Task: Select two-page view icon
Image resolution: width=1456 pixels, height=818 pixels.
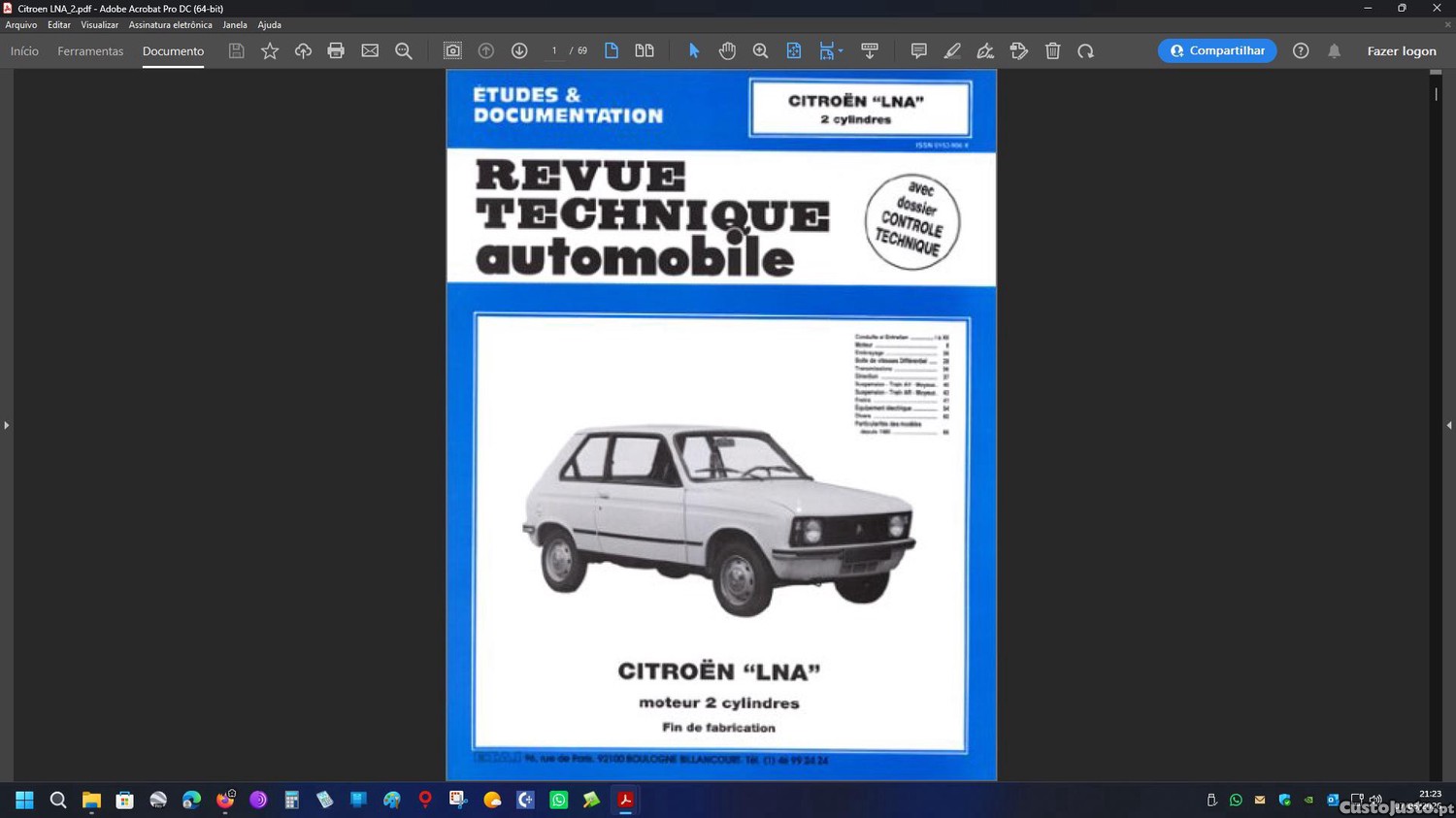Action: tap(645, 50)
